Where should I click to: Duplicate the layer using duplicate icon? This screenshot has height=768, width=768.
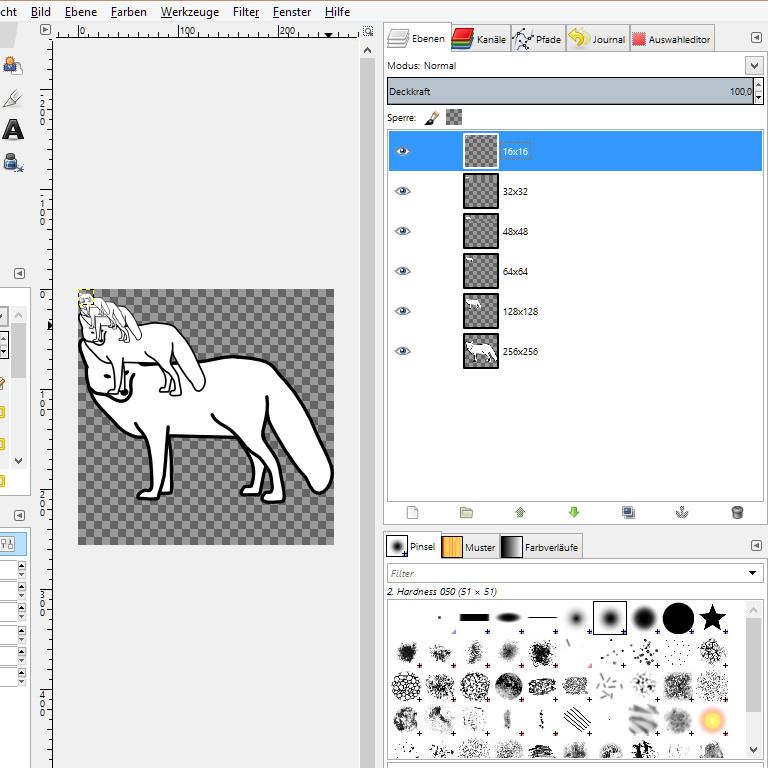[x=628, y=512]
